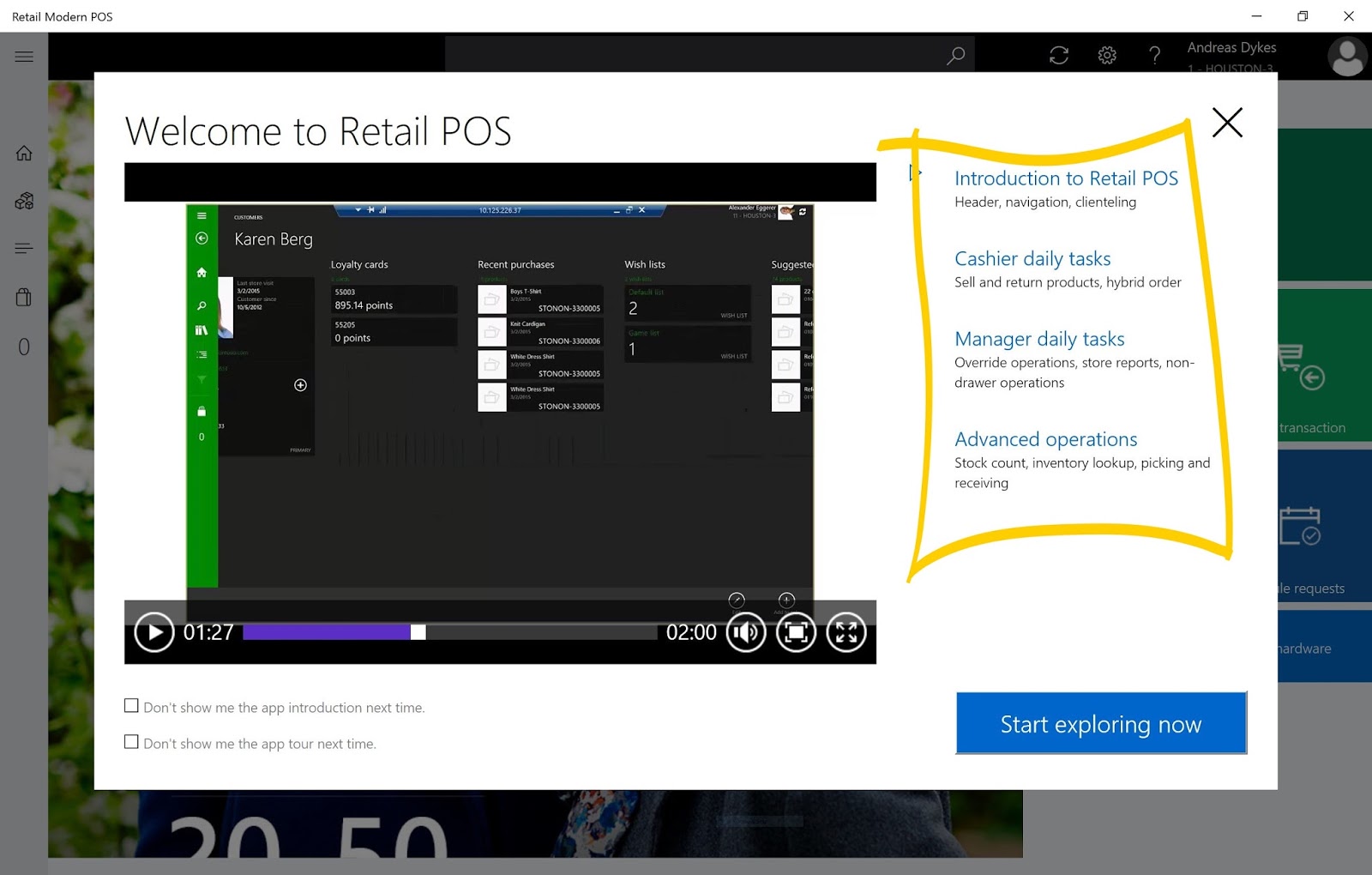Screen dimensions: 1372x875
Task: Open Manager daily tasks topic
Action: pyautogui.click(x=1039, y=339)
